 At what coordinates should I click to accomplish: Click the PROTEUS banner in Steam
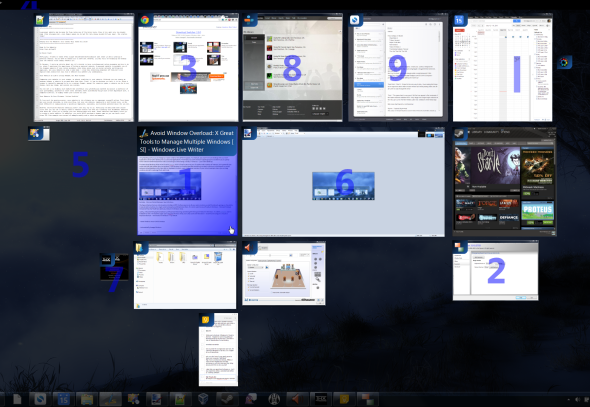[537, 211]
